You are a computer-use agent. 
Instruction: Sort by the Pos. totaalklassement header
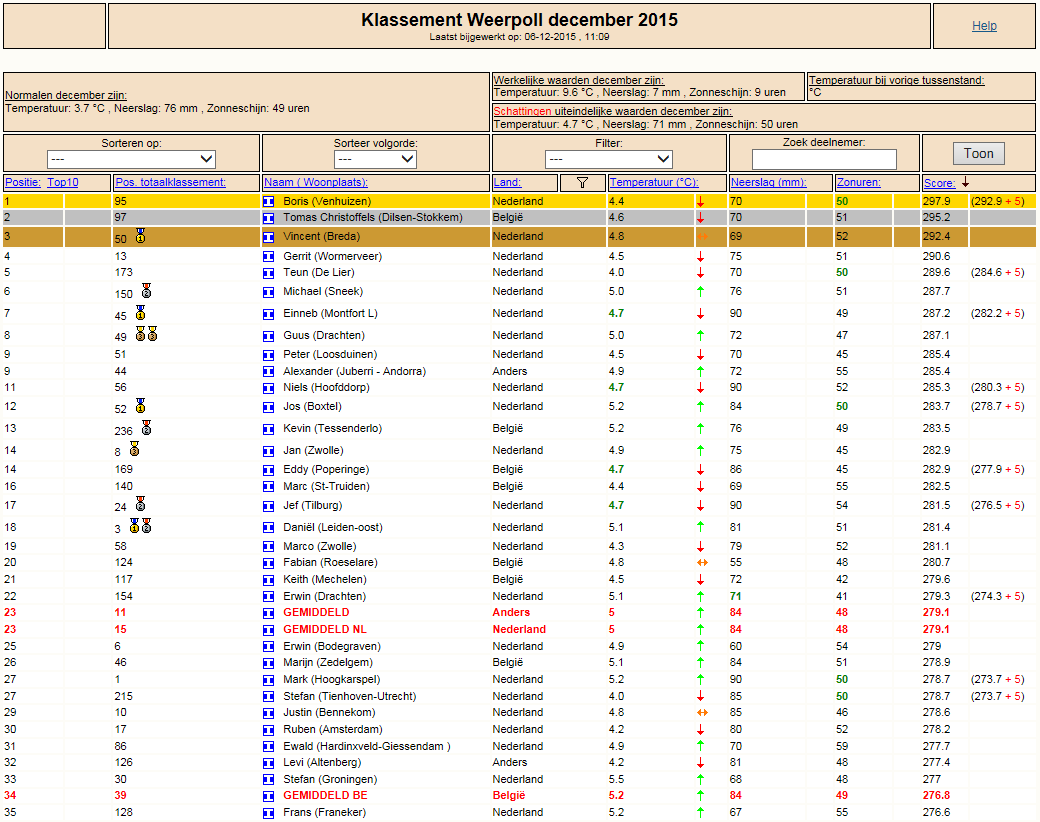(x=170, y=182)
